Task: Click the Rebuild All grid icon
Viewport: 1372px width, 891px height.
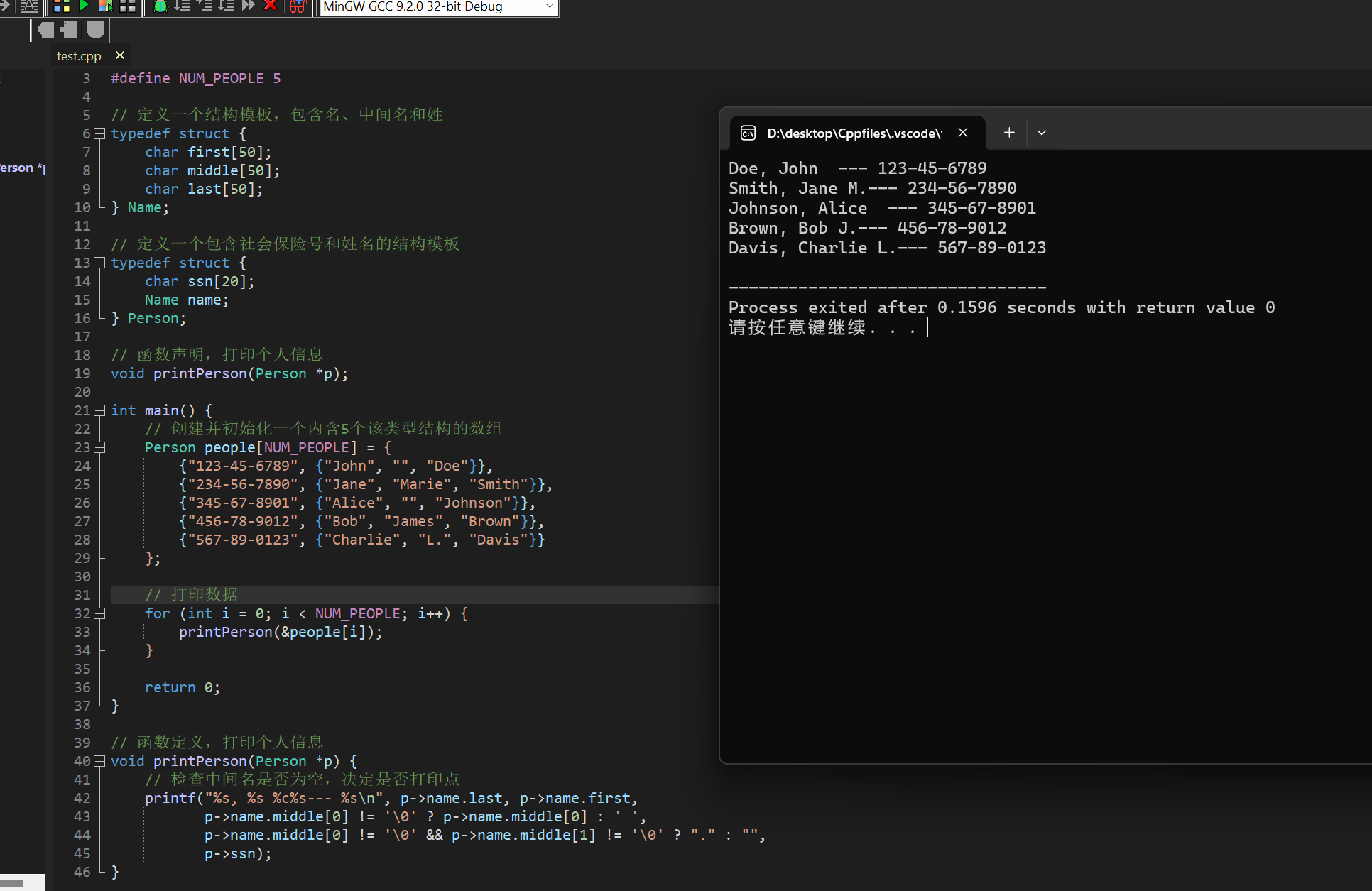Action: pyautogui.click(x=128, y=6)
